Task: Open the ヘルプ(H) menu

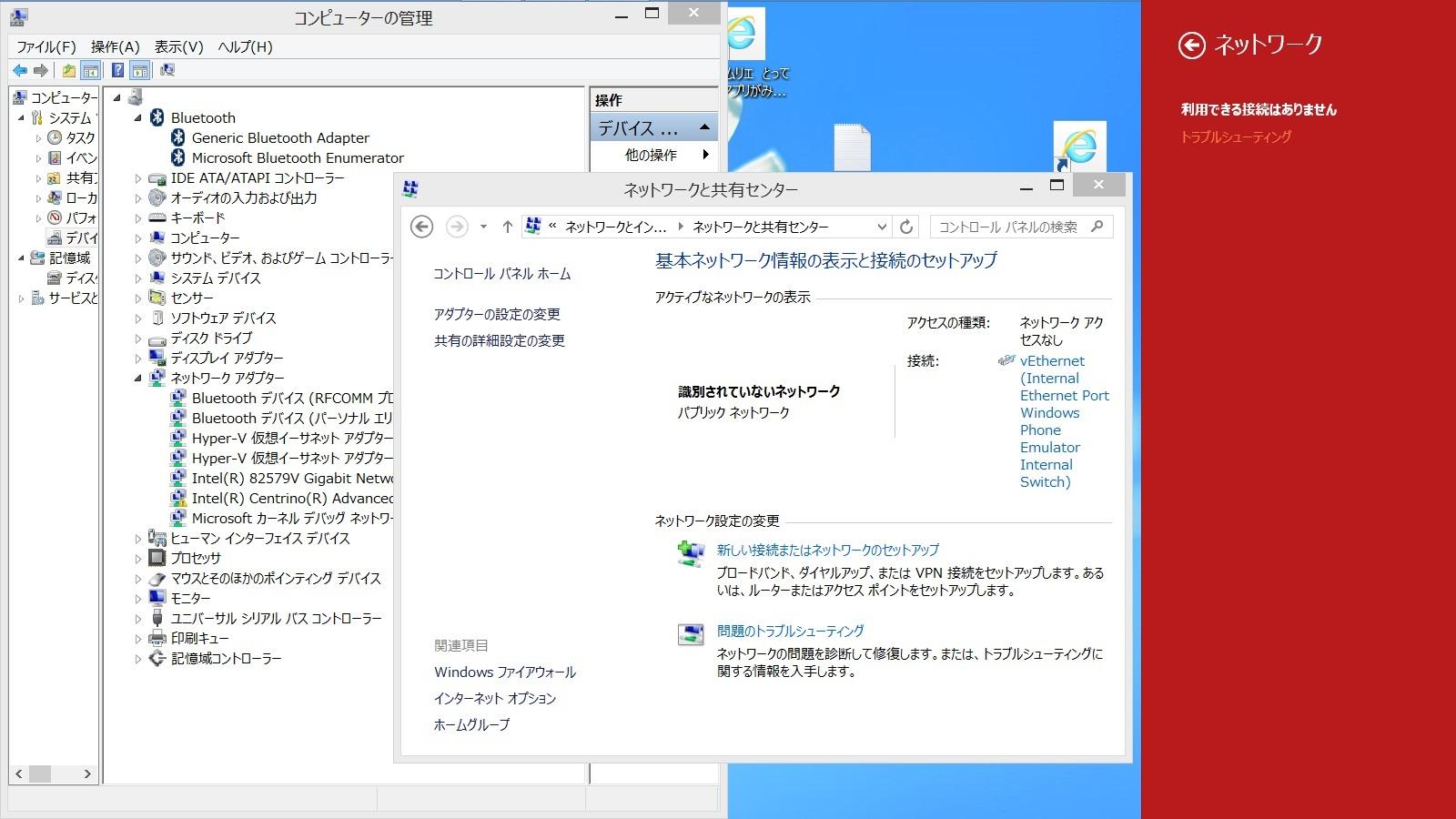Action: pos(246,46)
